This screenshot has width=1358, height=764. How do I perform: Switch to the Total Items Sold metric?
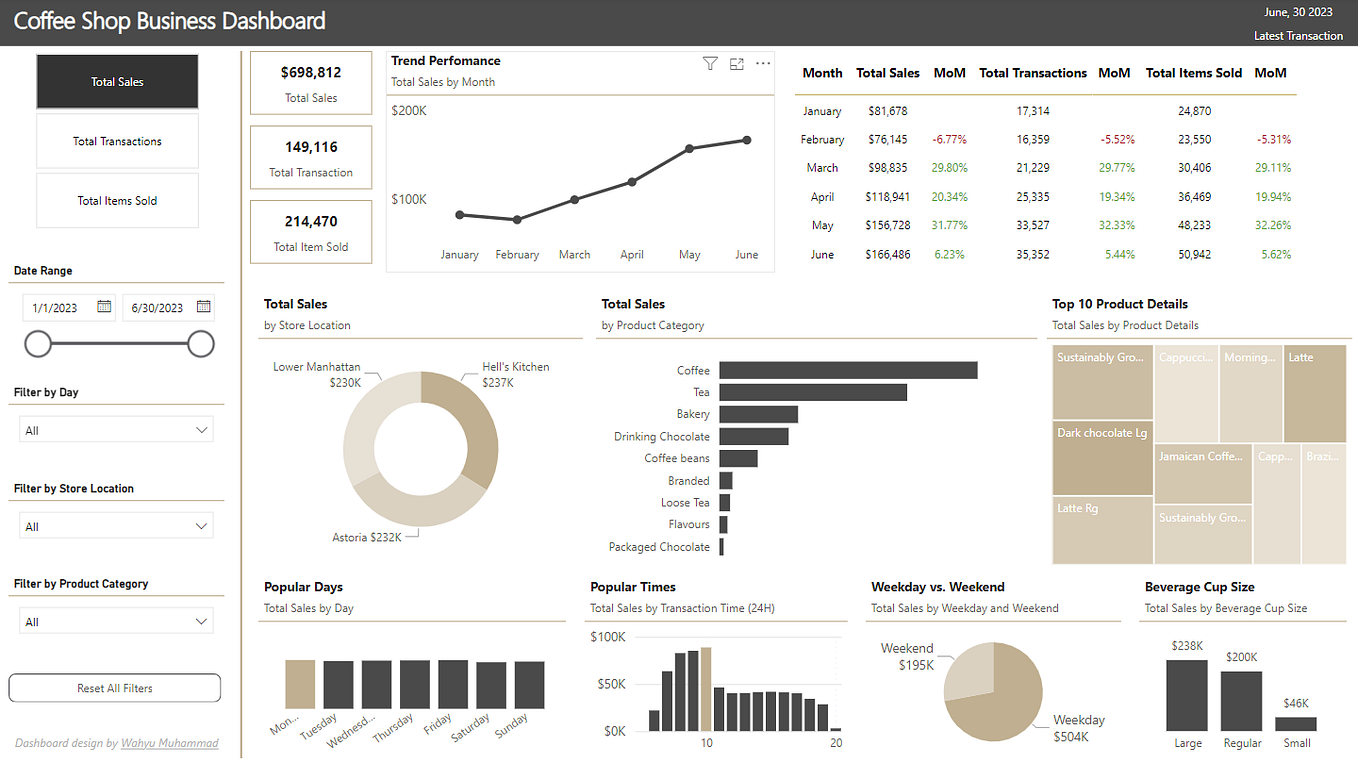117,200
